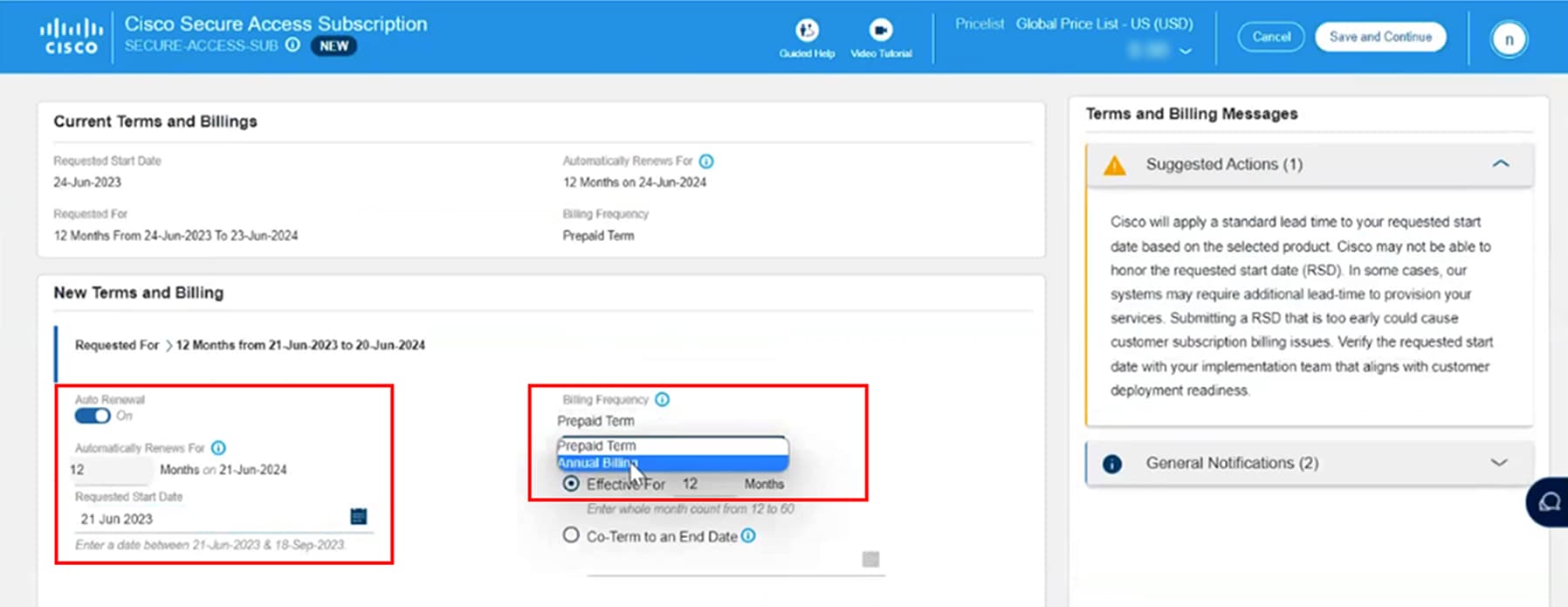Click the Current Terms and Billings heading

point(155,121)
